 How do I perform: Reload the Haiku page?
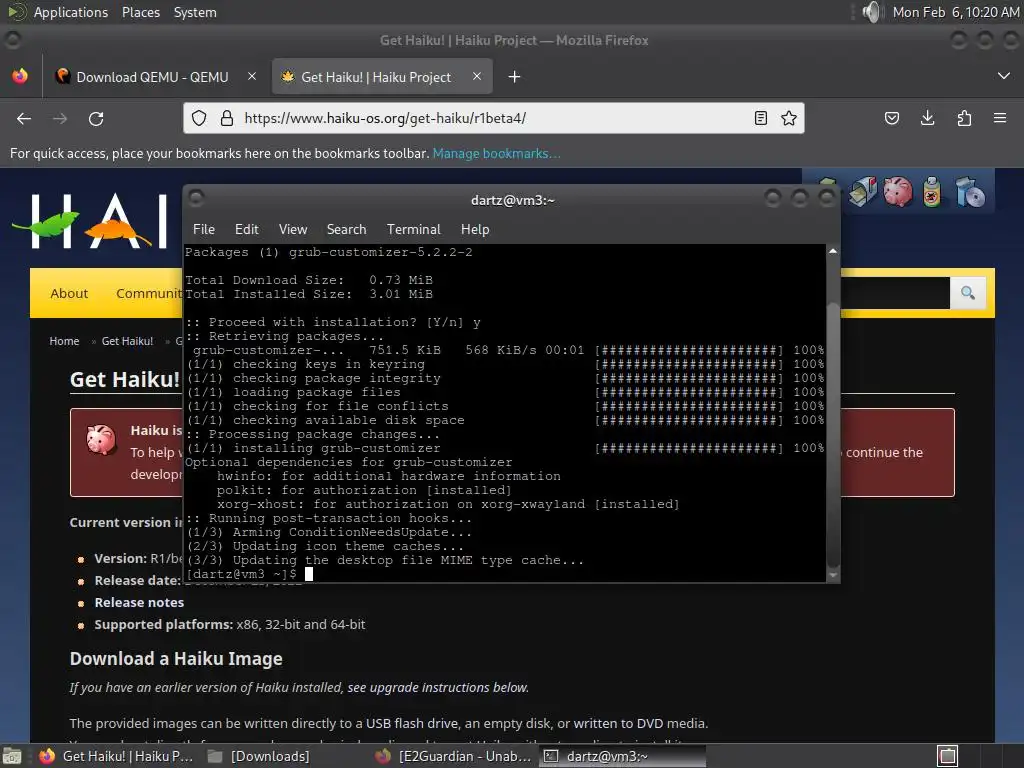click(96, 118)
